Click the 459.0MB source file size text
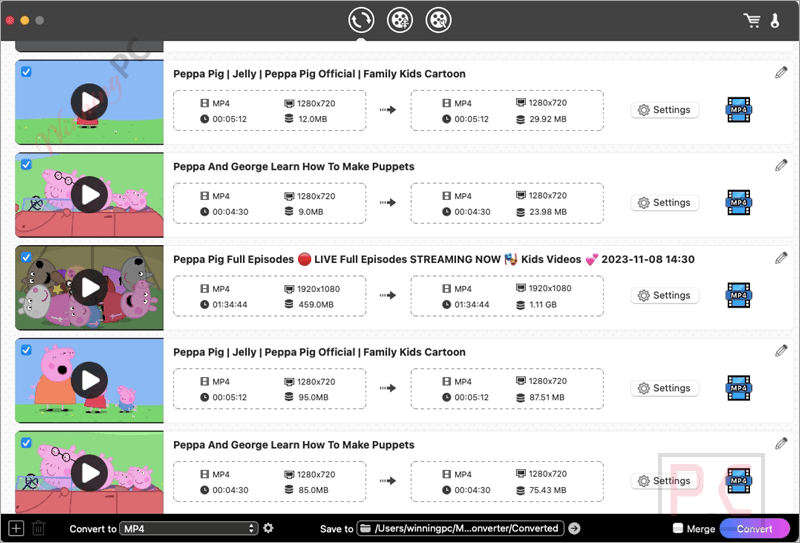 pos(316,305)
